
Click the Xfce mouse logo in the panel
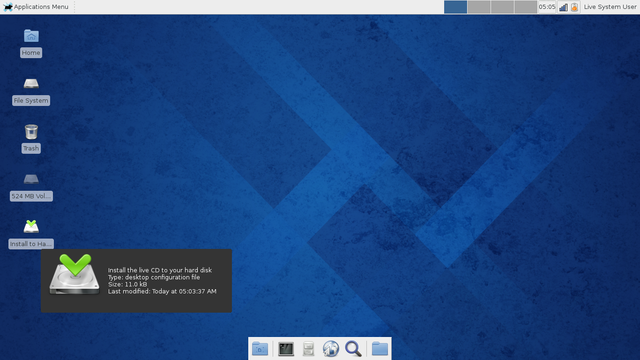(x=8, y=7)
